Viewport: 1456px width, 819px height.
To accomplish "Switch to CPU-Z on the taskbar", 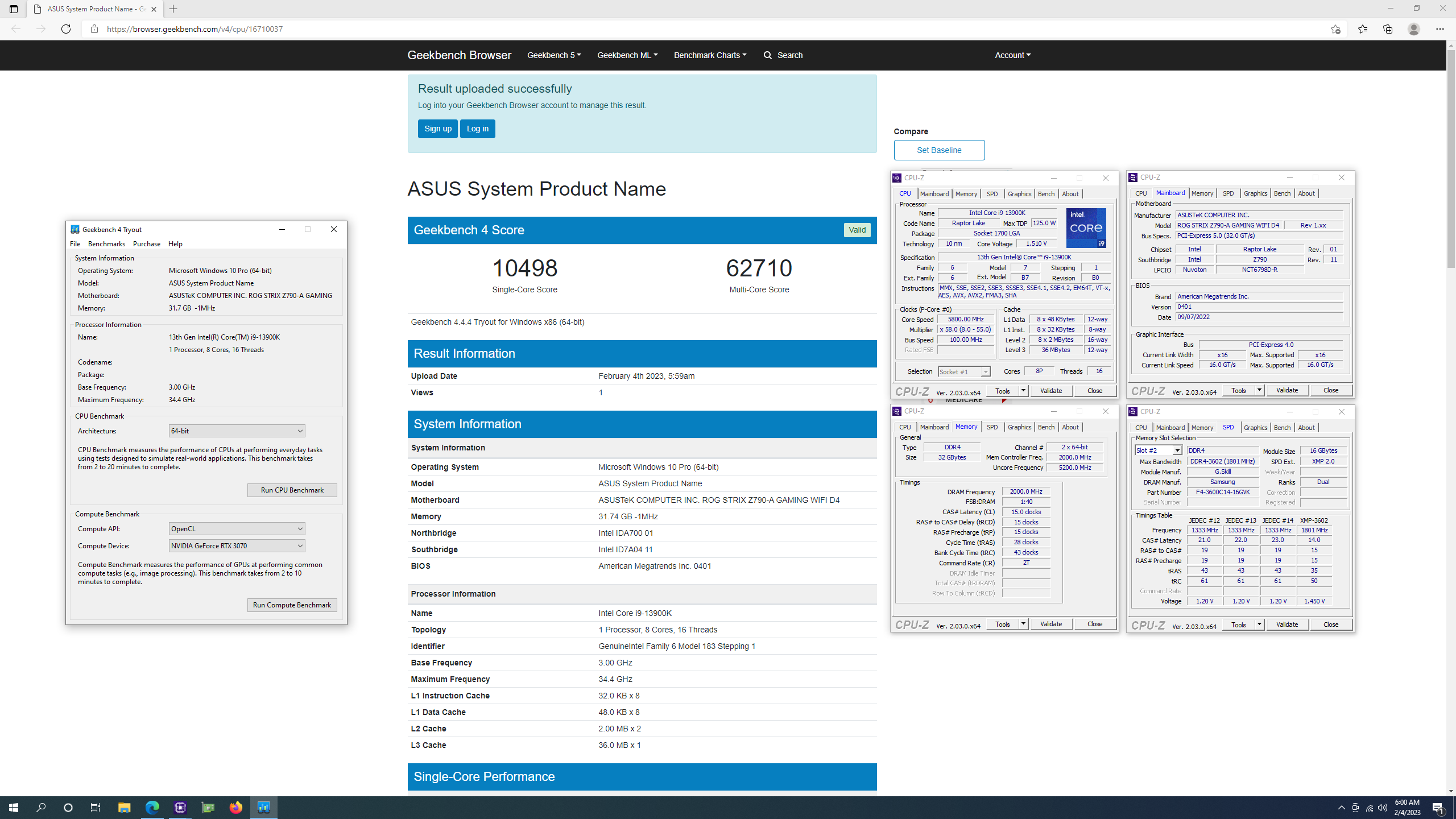I will click(180, 808).
